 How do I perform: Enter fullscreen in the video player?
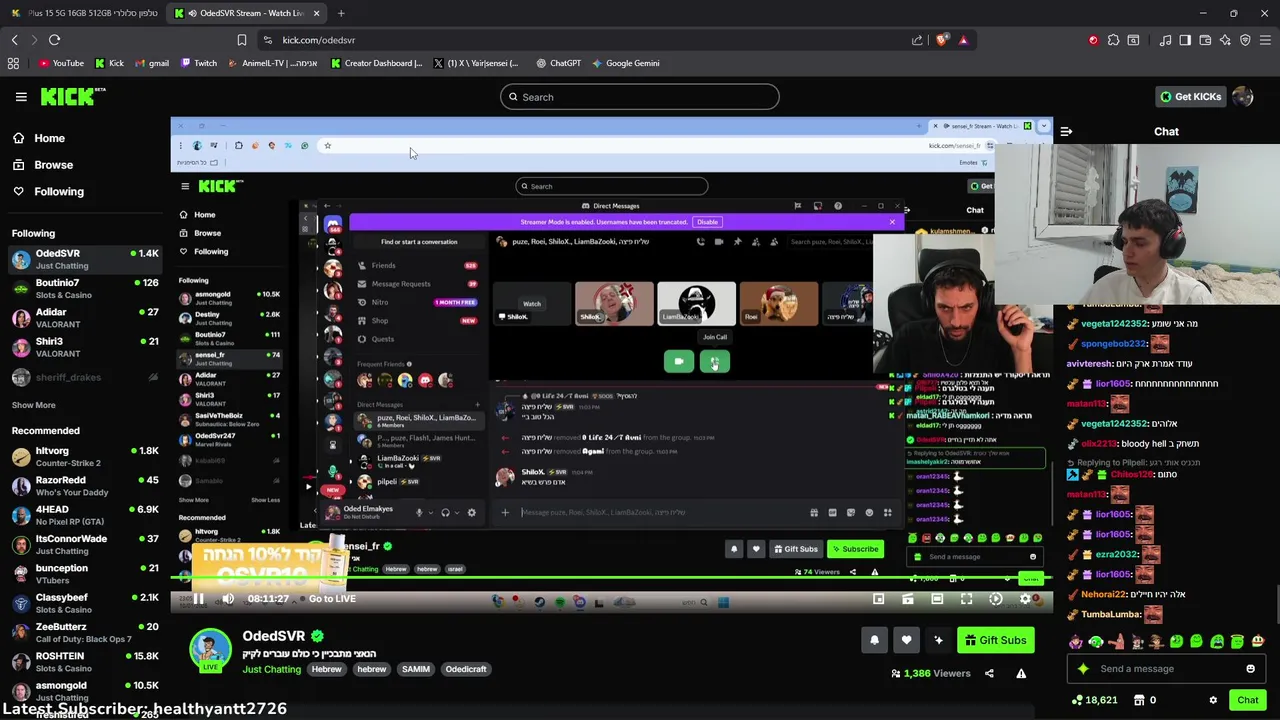[966, 599]
